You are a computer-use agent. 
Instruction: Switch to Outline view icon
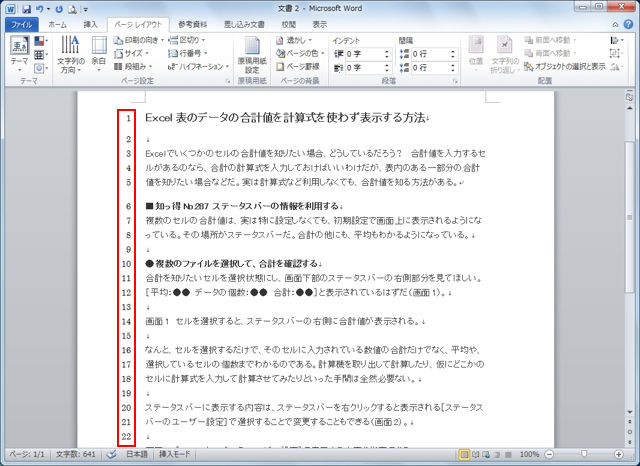tap(498, 454)
